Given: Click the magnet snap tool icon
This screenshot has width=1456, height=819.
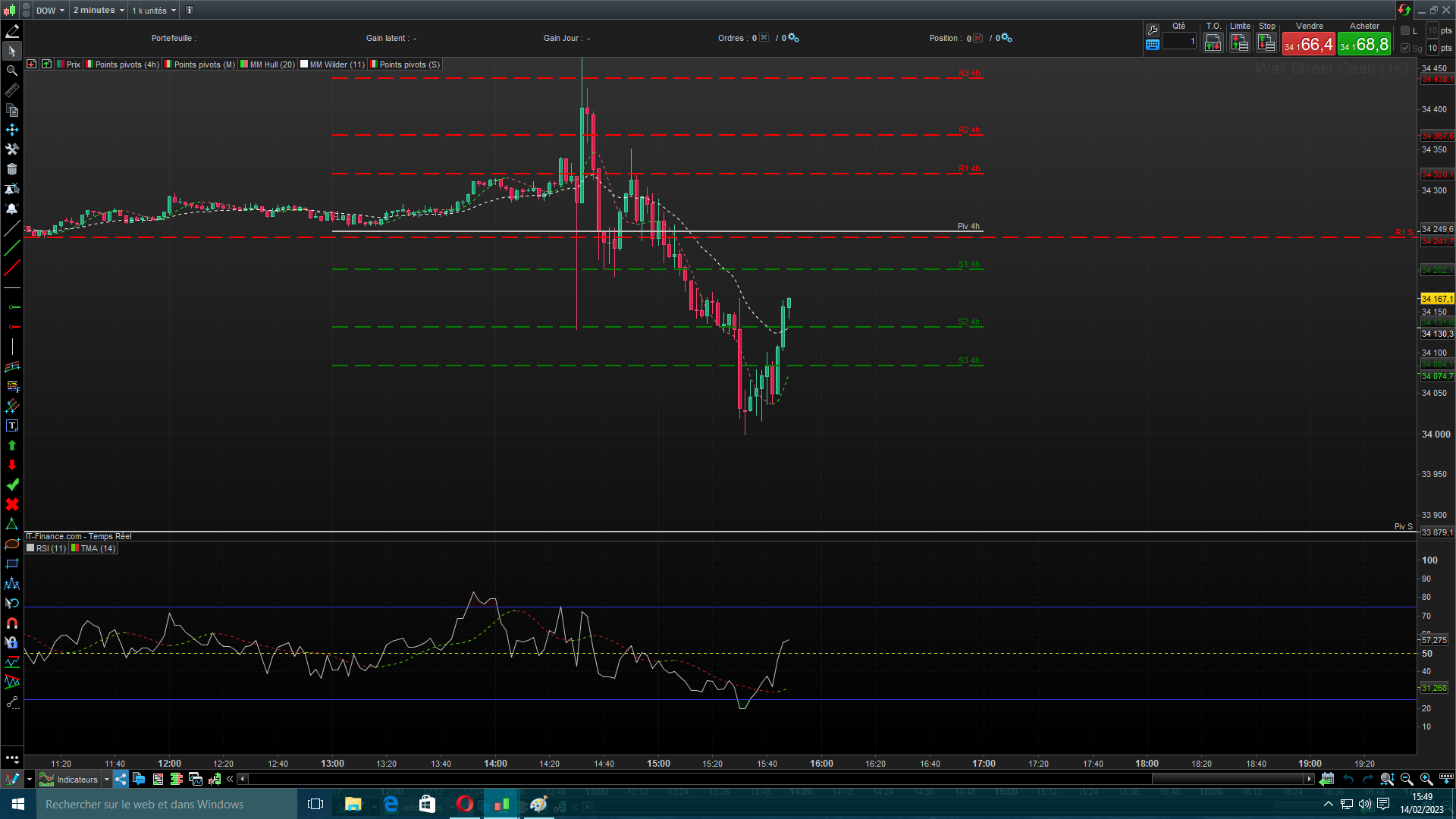Looking at the screenshot, I should tap(12, 623).
